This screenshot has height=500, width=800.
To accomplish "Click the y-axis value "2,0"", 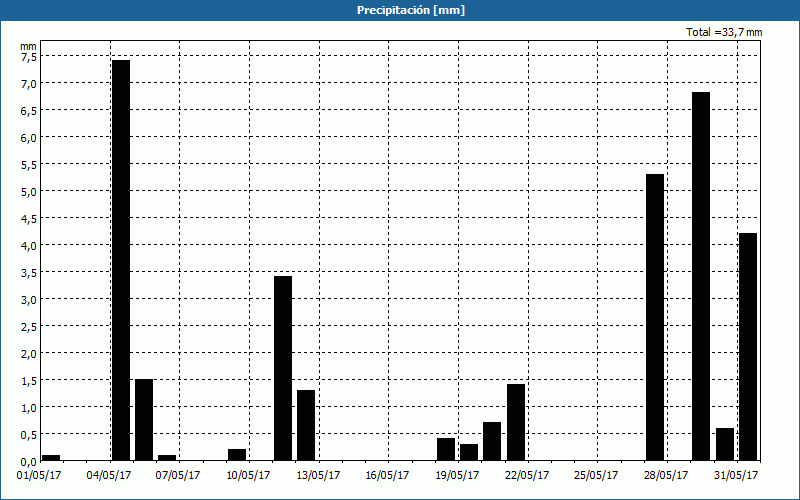I will point(29,354).
